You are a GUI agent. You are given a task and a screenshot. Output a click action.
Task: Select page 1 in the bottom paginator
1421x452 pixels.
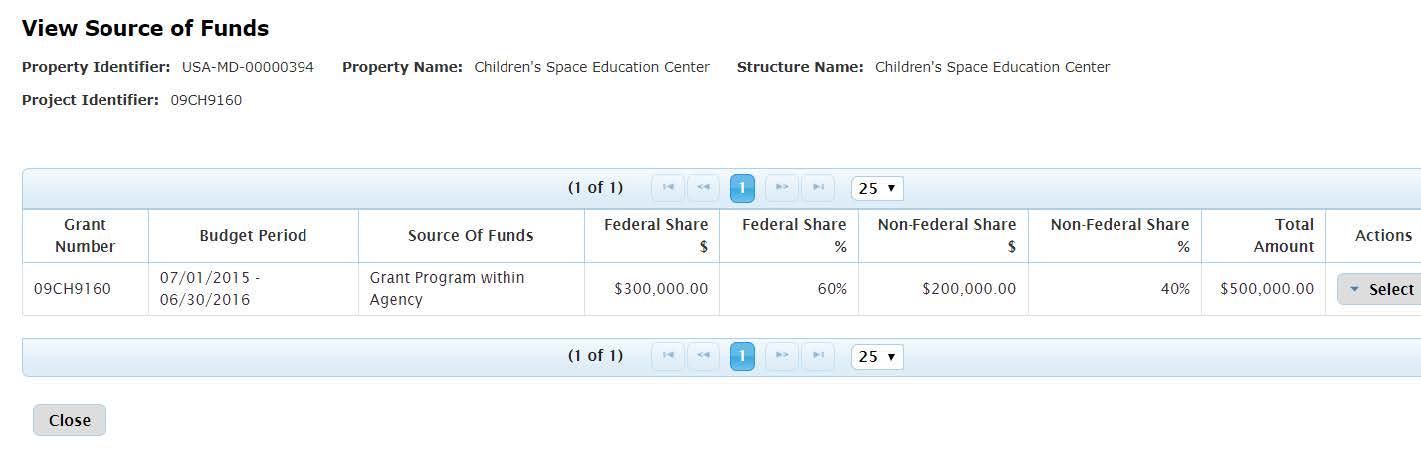pos(742,356)
